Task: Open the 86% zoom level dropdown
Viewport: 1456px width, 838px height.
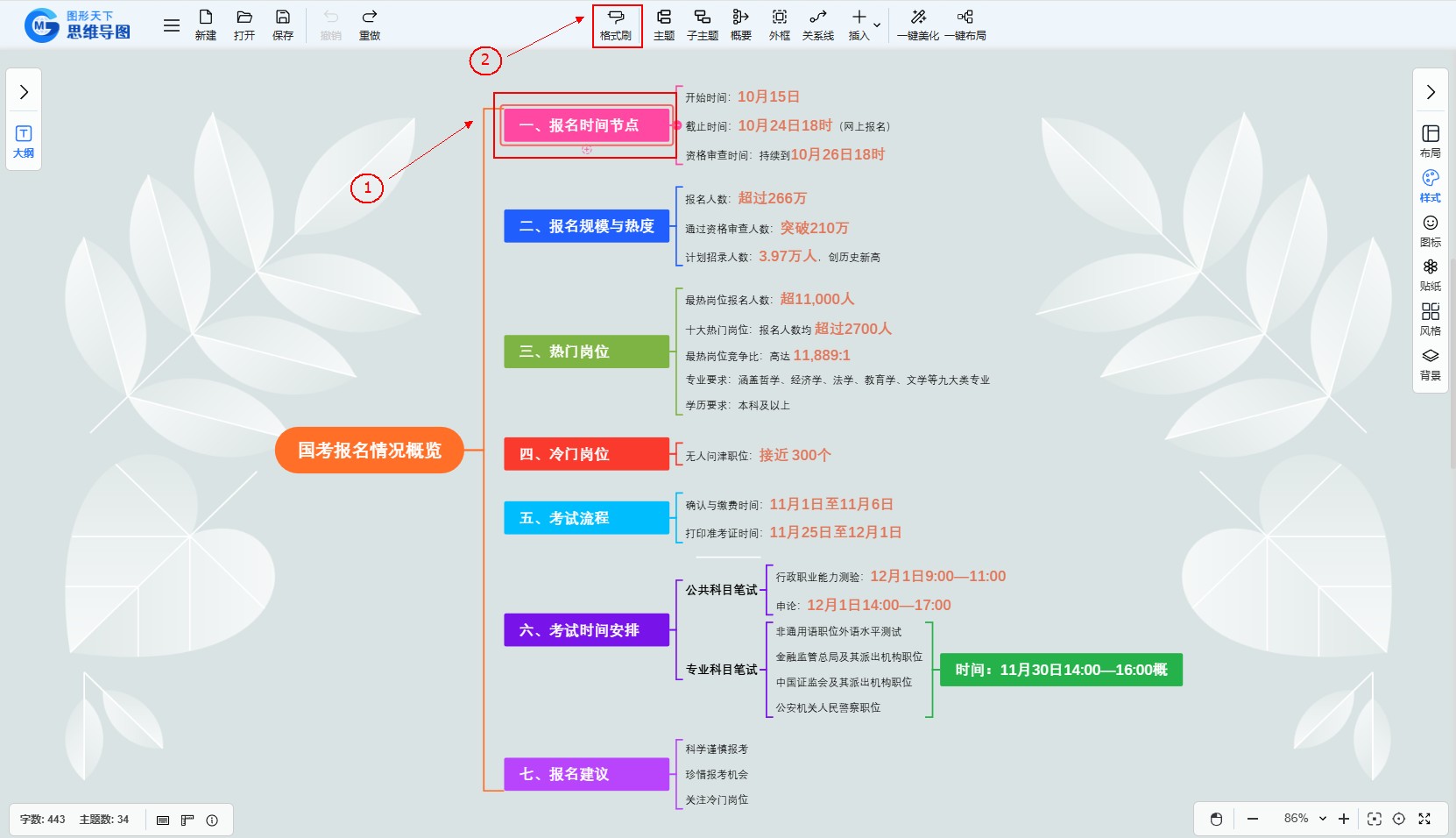Action: (x=1304, y=819)
